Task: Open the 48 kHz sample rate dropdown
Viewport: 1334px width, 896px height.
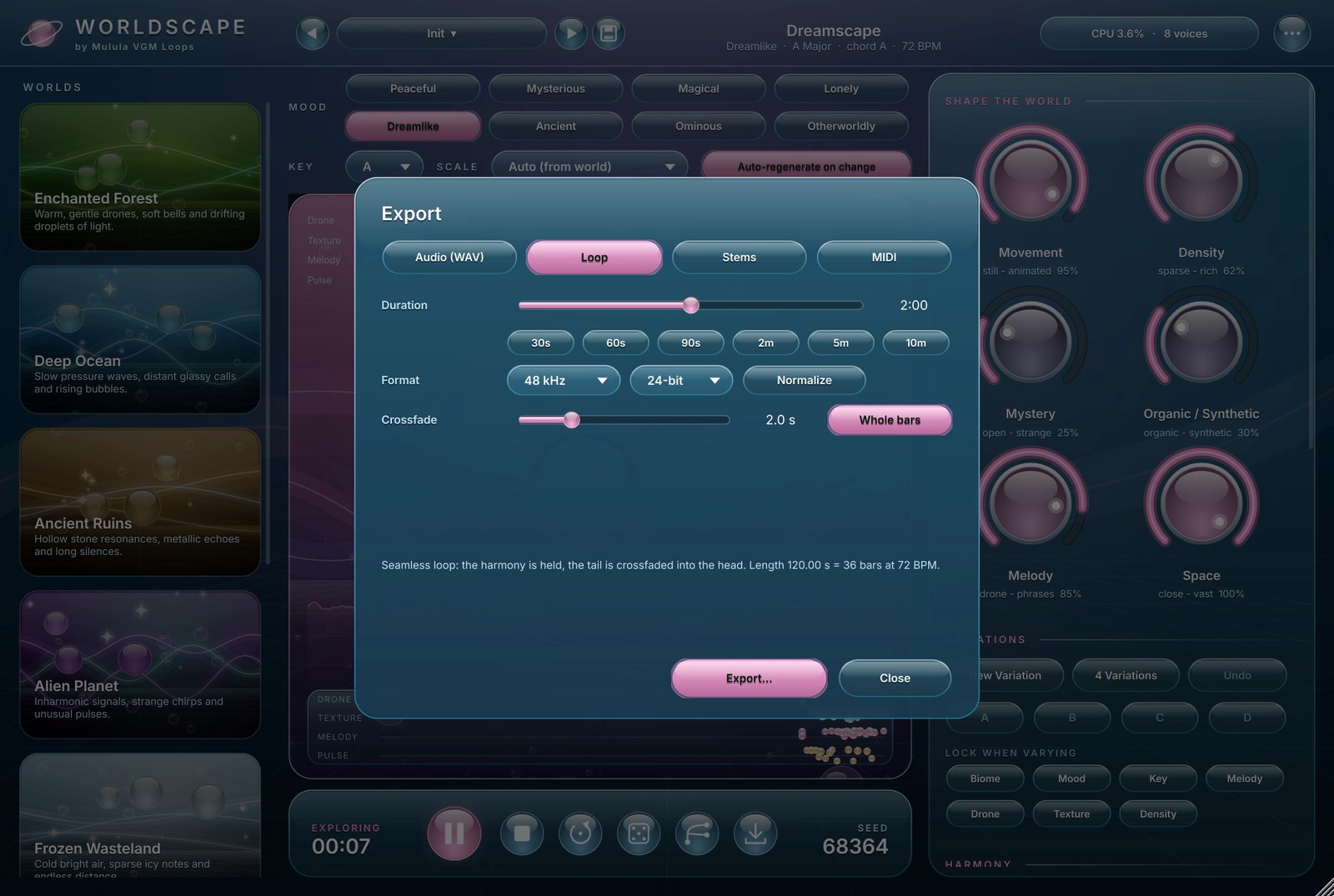Action: pyautogui.click(x=564, y=380)
